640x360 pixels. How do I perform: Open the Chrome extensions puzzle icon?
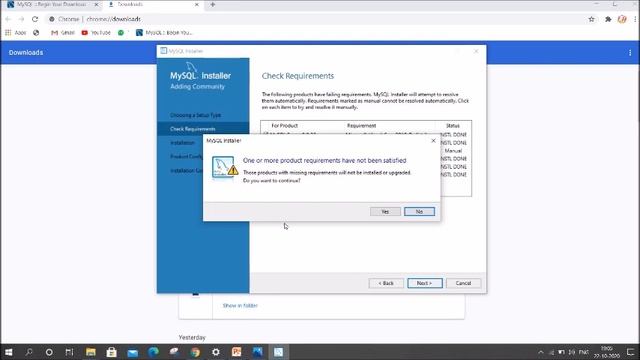click(608, 19)
